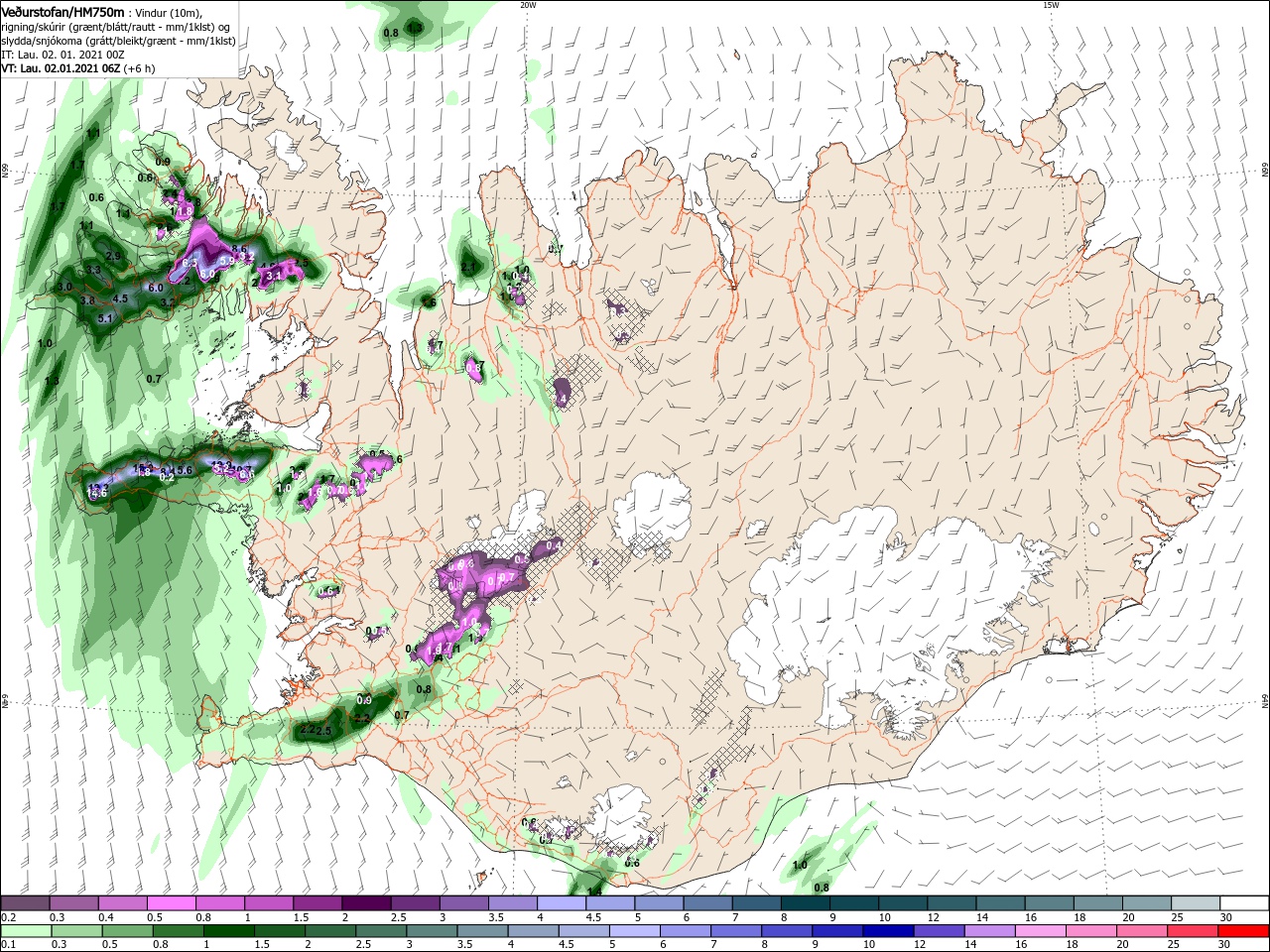1270x952 pixels.
Task: Click the 5.1 precipitation value on the map
Action: [106, 318]
